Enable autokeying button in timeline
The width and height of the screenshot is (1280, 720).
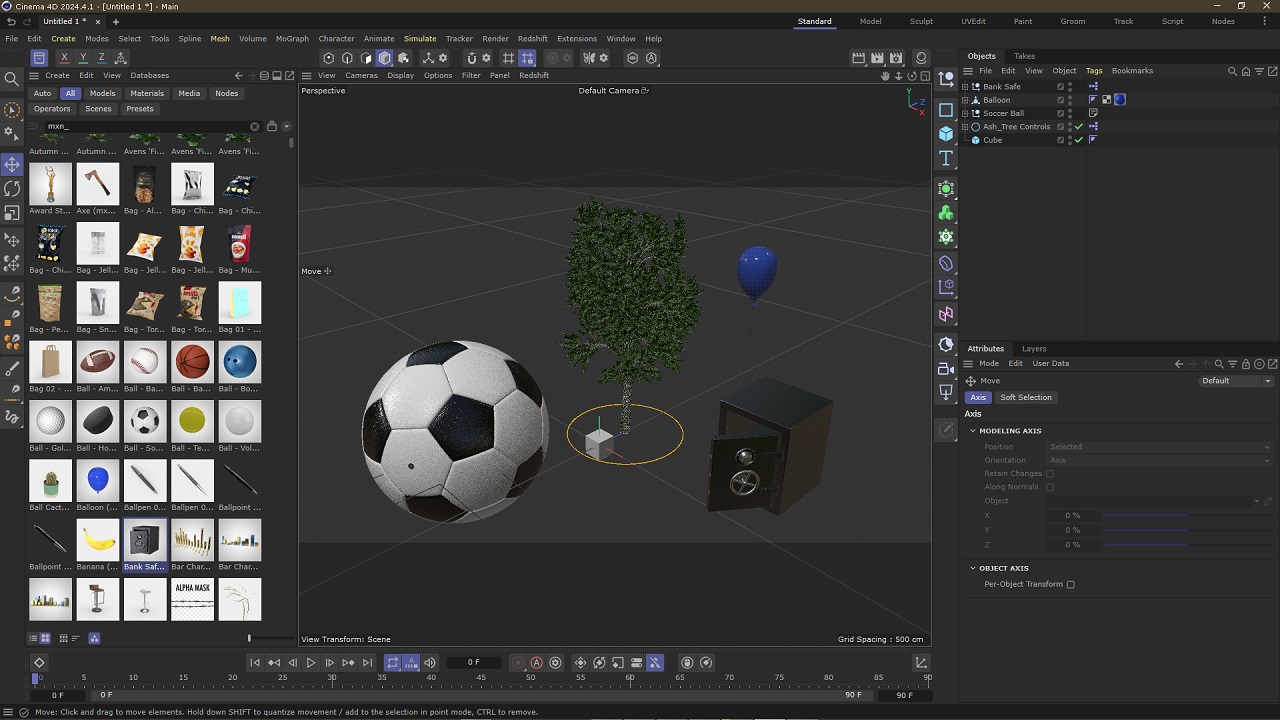(536, 662)
